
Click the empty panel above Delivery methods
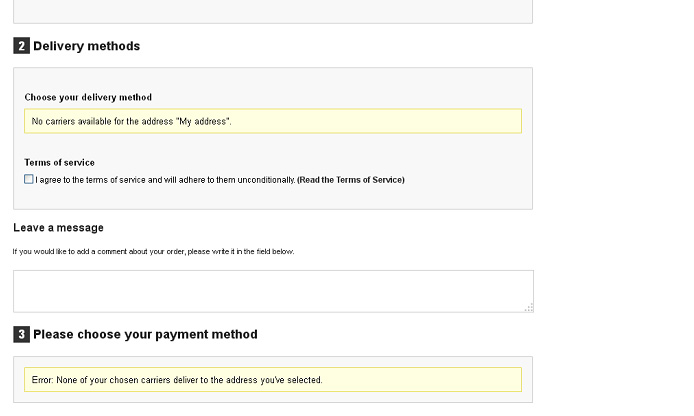[x=272, y=11]
